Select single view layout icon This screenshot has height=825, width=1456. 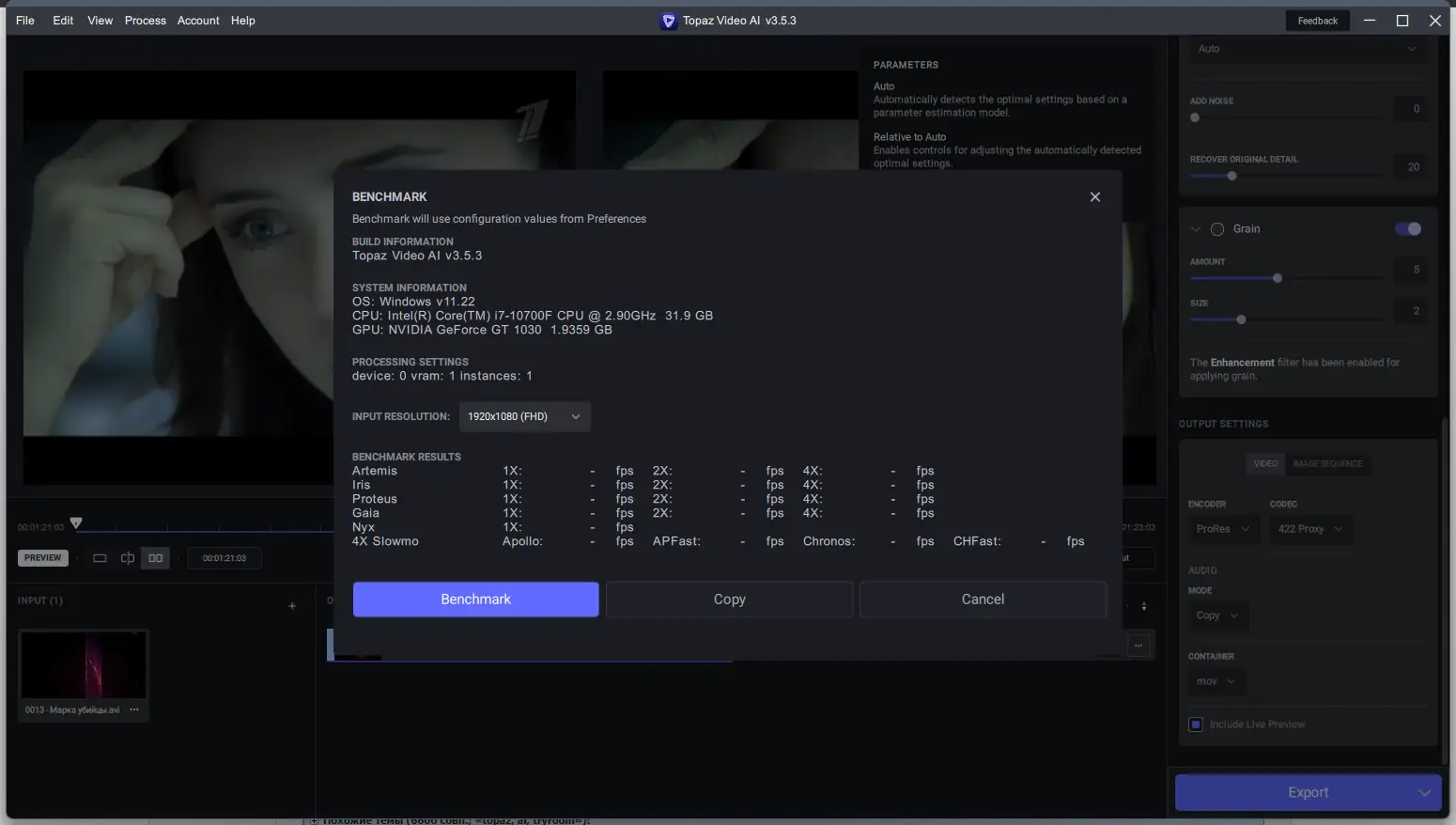[x=100, y=558]
